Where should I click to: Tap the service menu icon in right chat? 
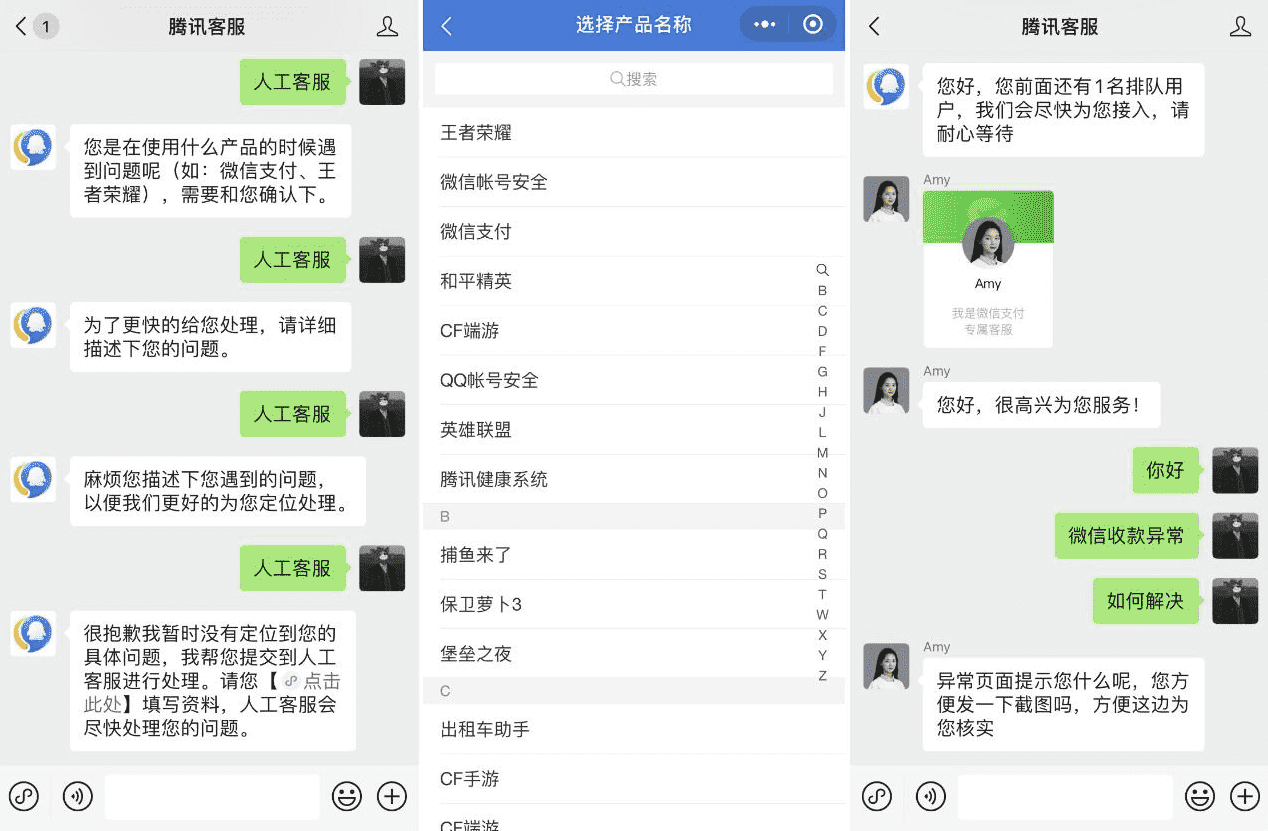877,796
